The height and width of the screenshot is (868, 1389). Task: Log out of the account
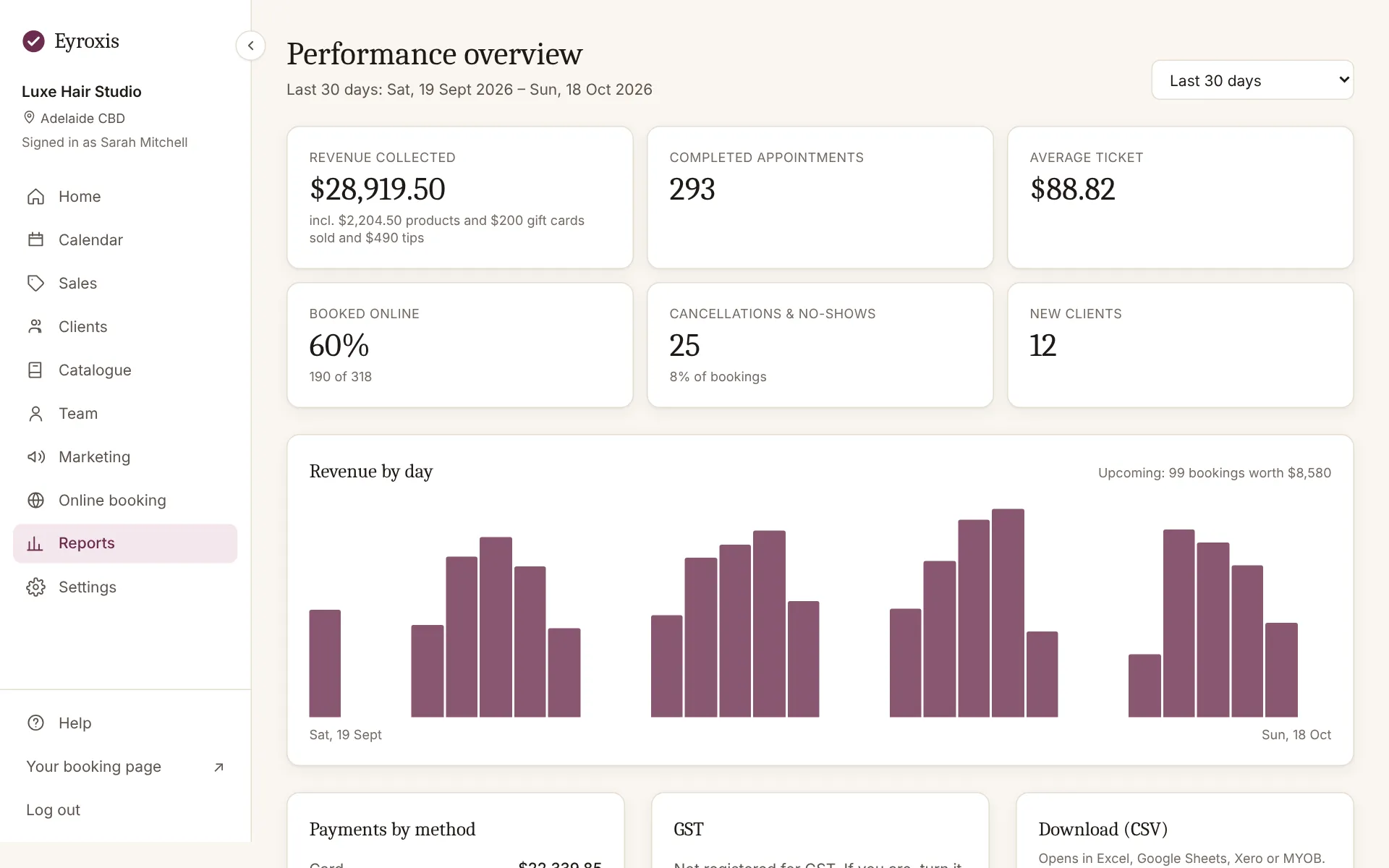click(x=53, y=810)
